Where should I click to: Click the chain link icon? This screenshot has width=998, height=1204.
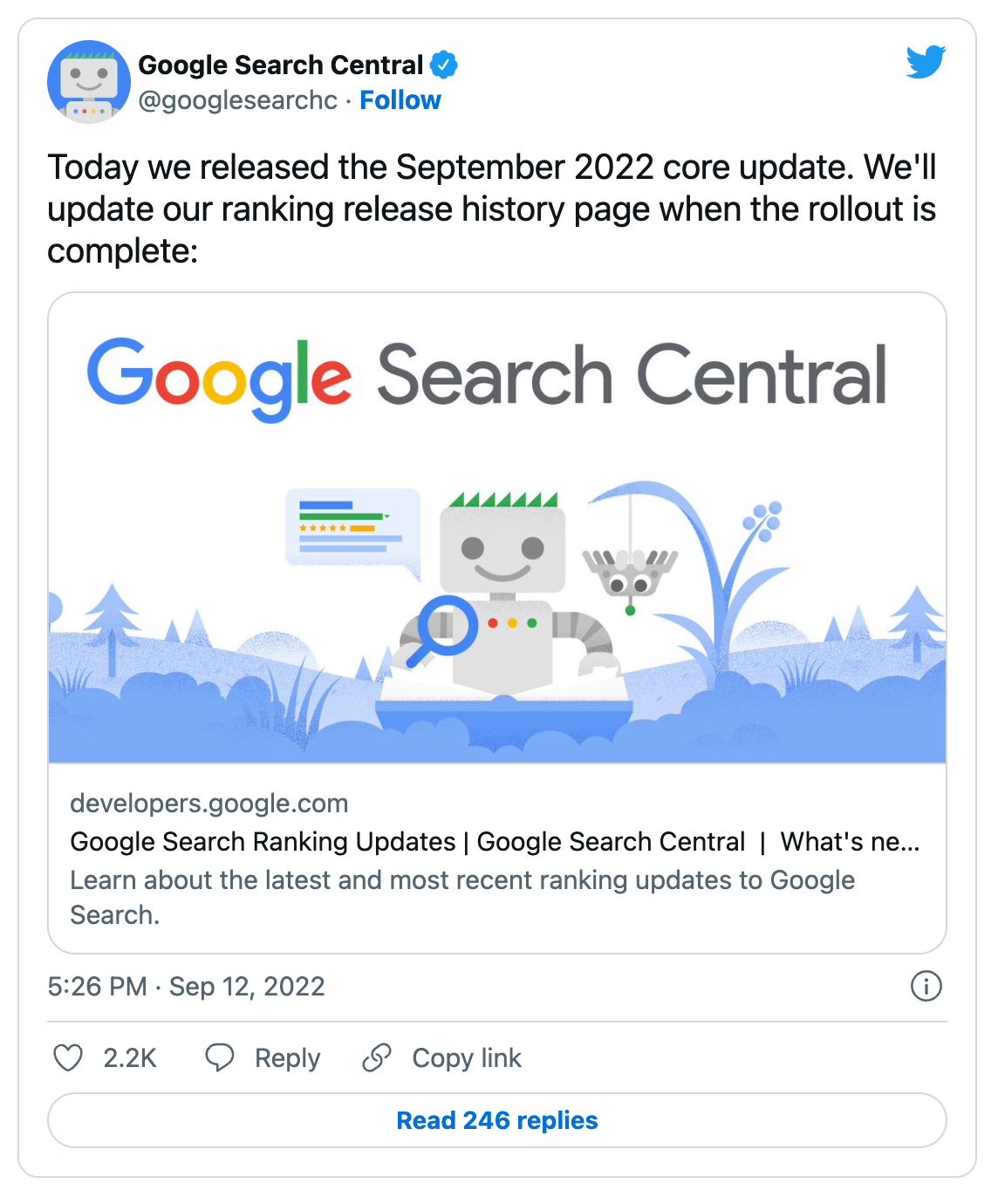pyautogui.click(x=377, y=1057)
